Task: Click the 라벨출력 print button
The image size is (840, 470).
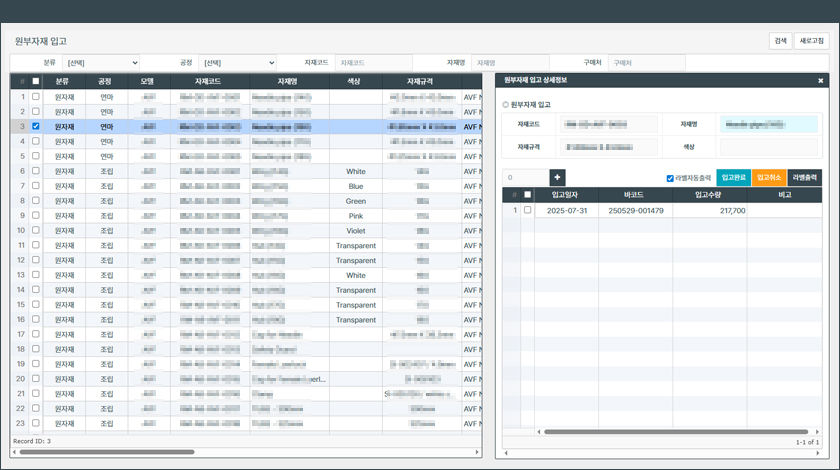Action: tap(804, 178)
